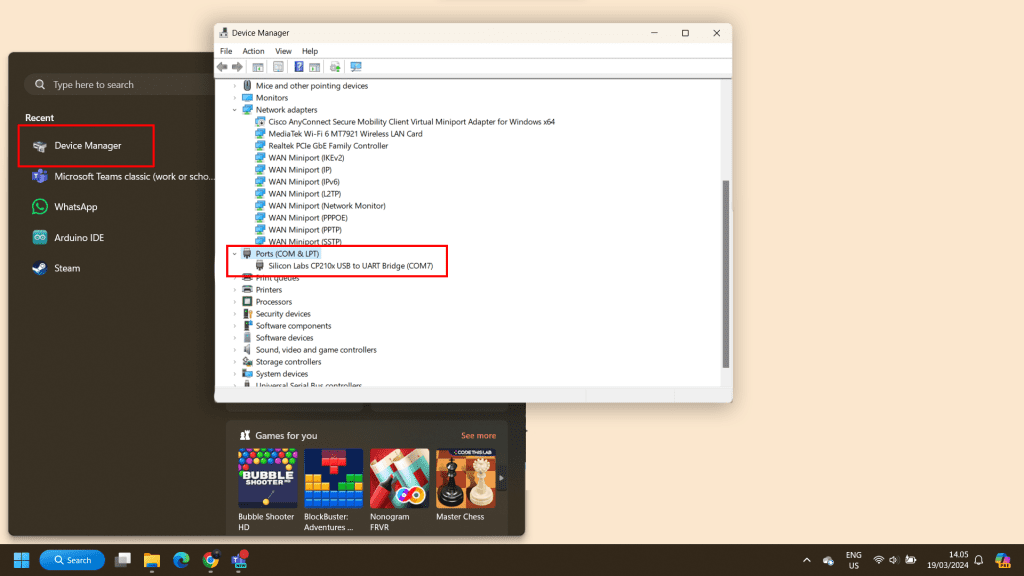Collapse the Ports (COM & LPT) node
1024x576 pixels.
point(235,254)
